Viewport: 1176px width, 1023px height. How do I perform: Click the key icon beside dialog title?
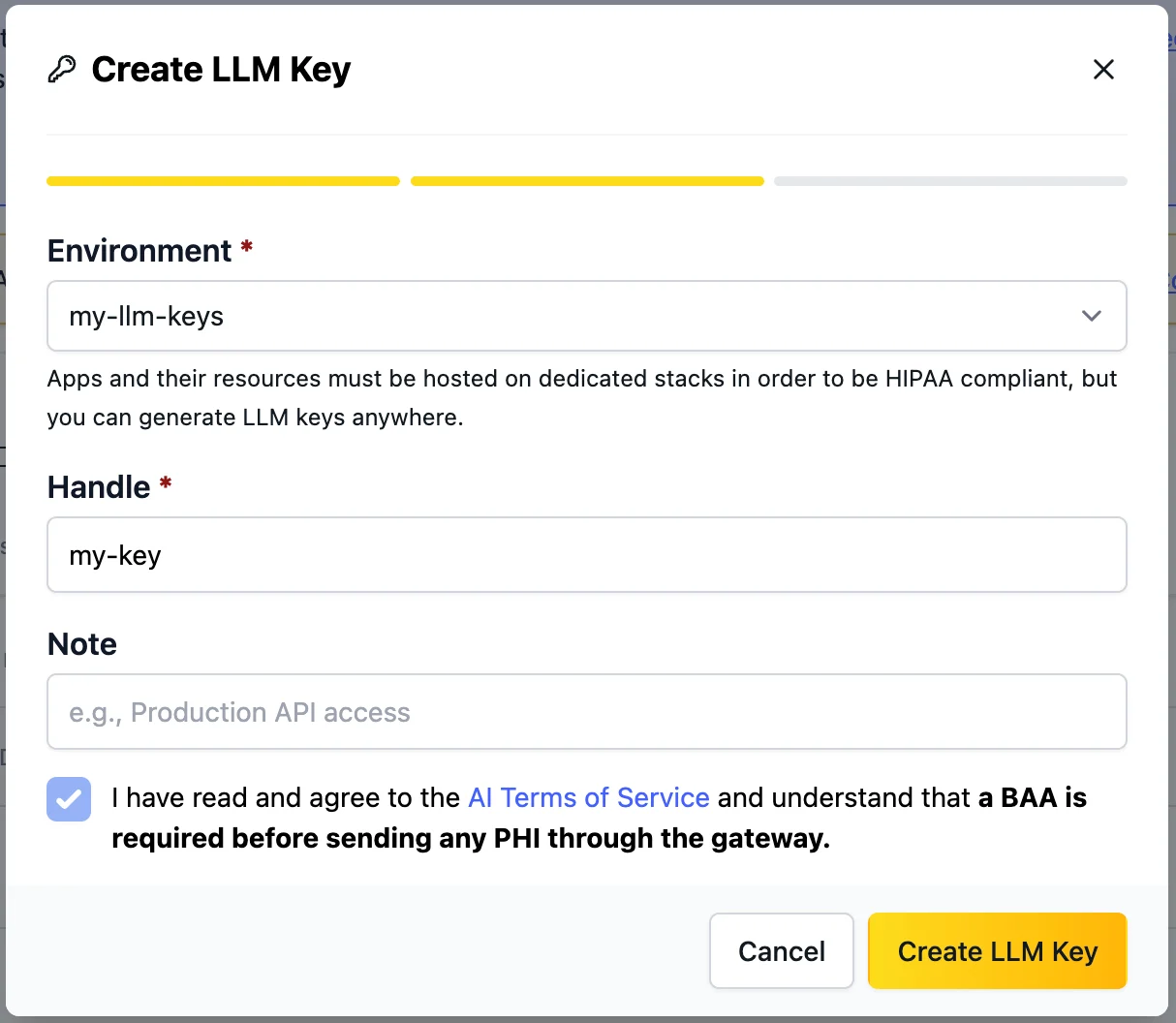click(x=62, y=70)
